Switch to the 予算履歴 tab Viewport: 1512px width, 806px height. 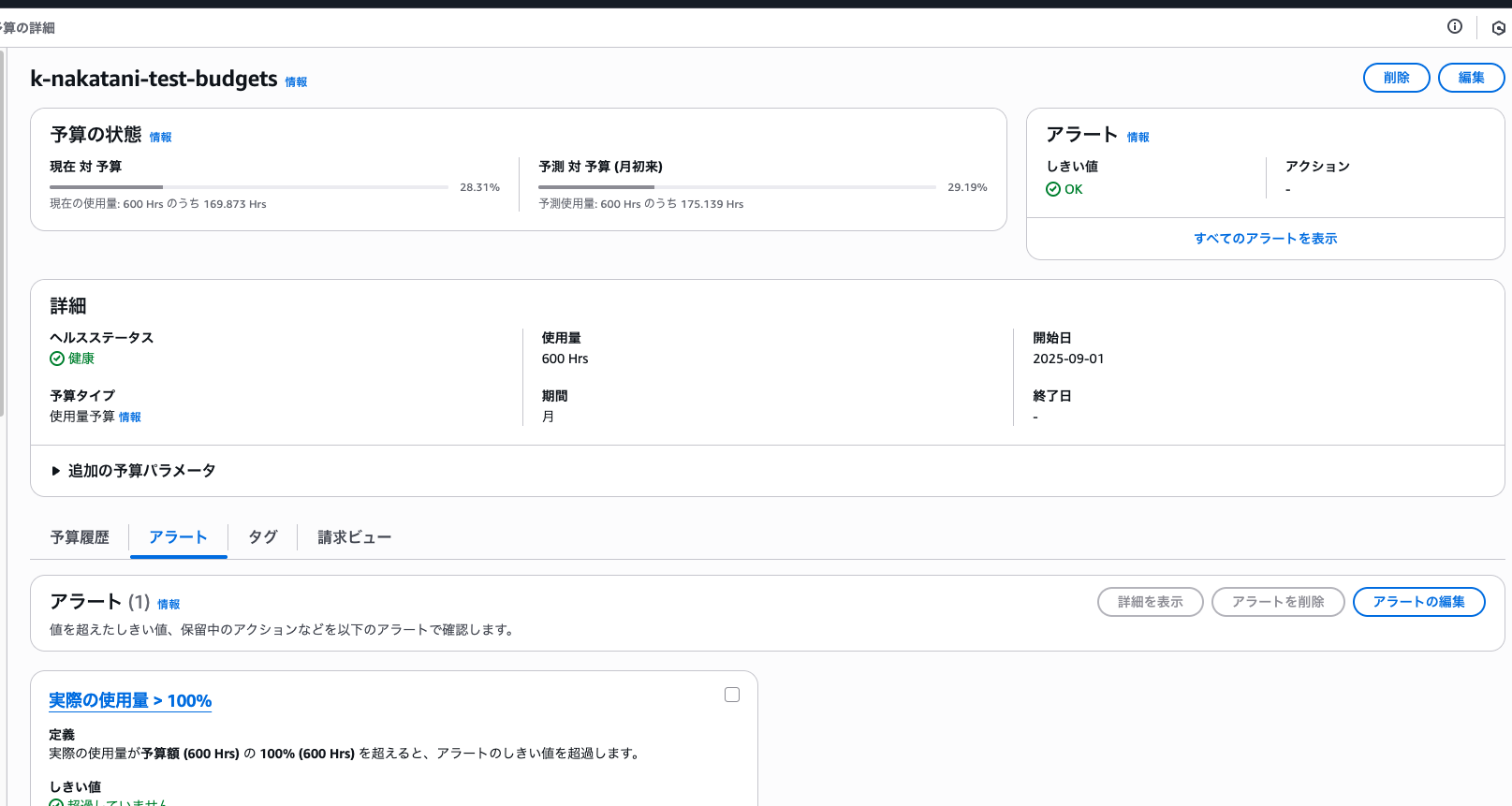pos(80,537)
